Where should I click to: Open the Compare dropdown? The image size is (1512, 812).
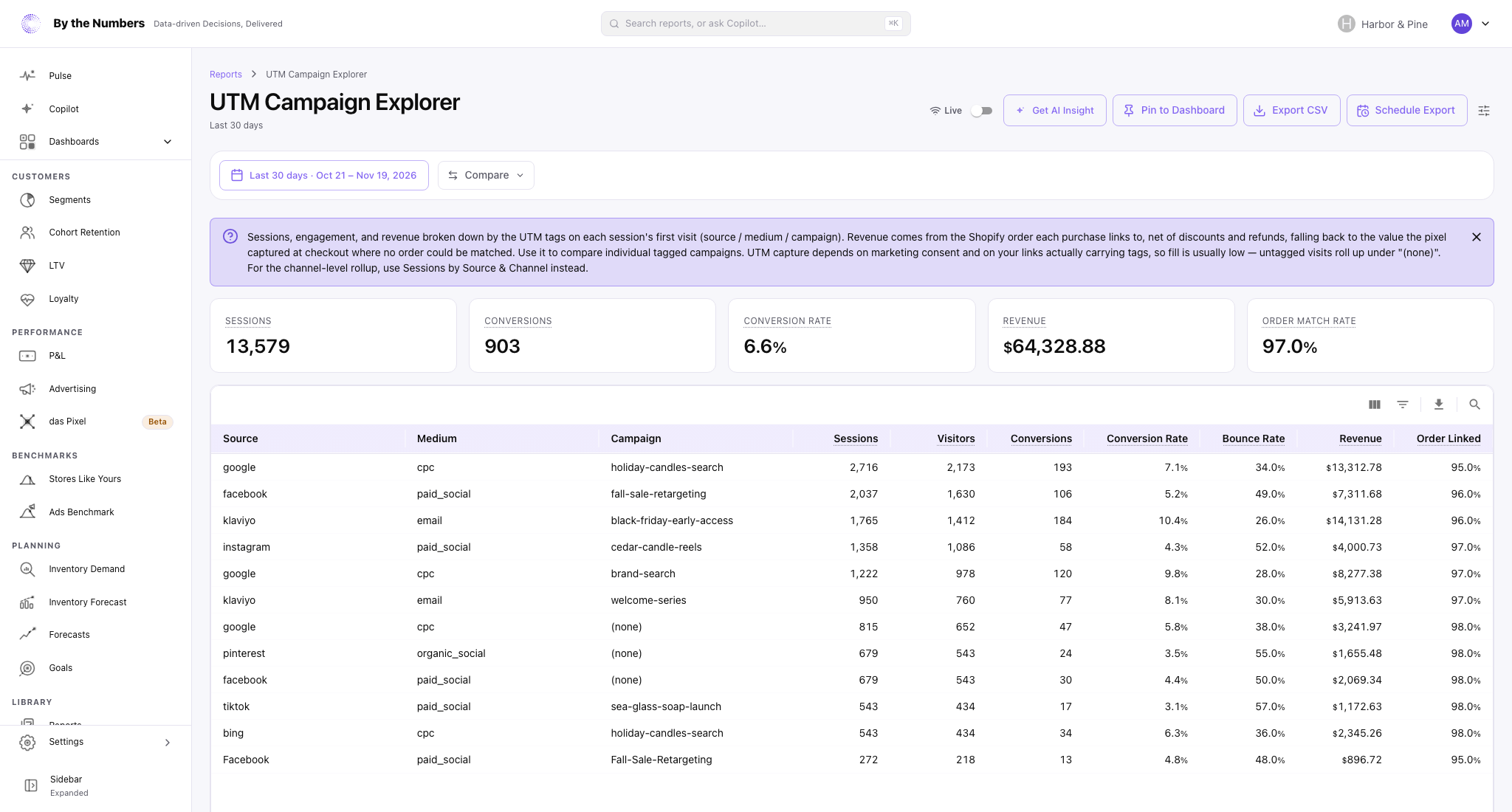[486, 176]
